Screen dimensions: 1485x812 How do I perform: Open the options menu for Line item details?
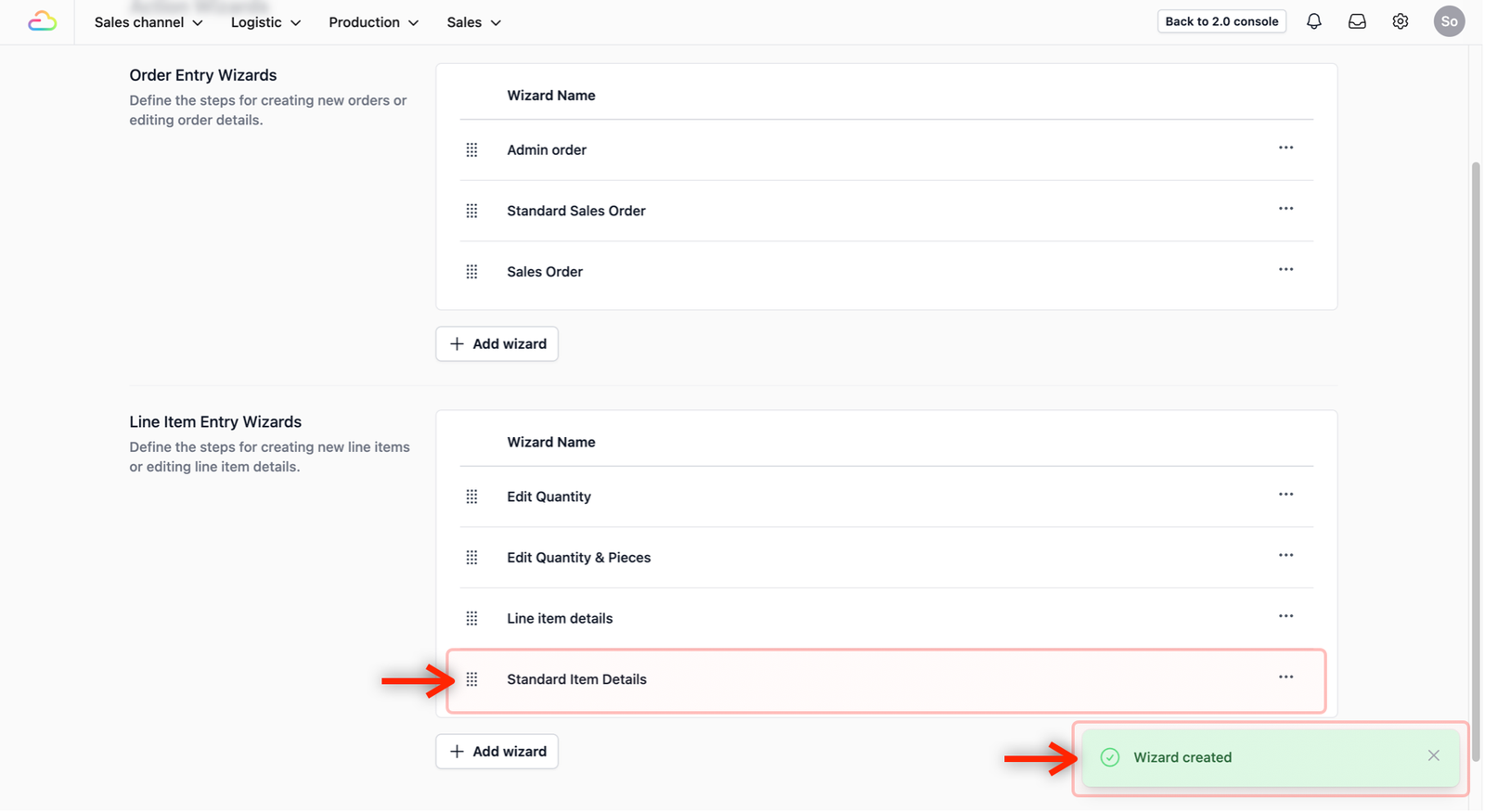[x=1285, y=616]
